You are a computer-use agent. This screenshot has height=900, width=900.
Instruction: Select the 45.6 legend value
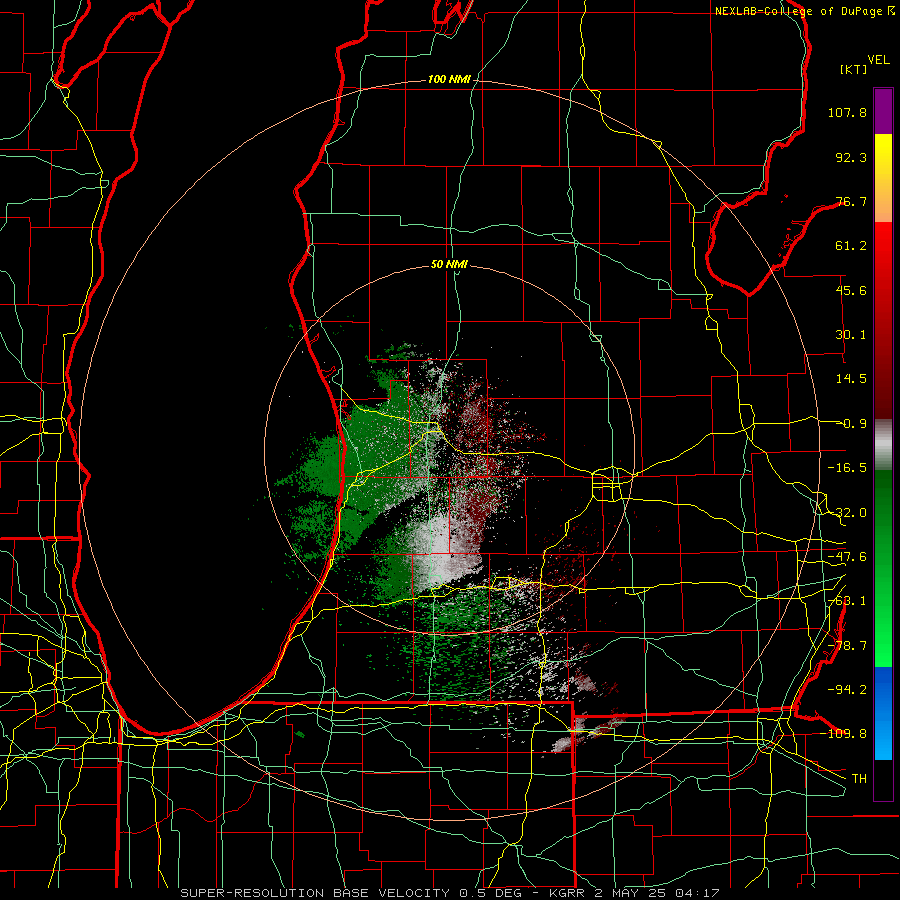851,290
